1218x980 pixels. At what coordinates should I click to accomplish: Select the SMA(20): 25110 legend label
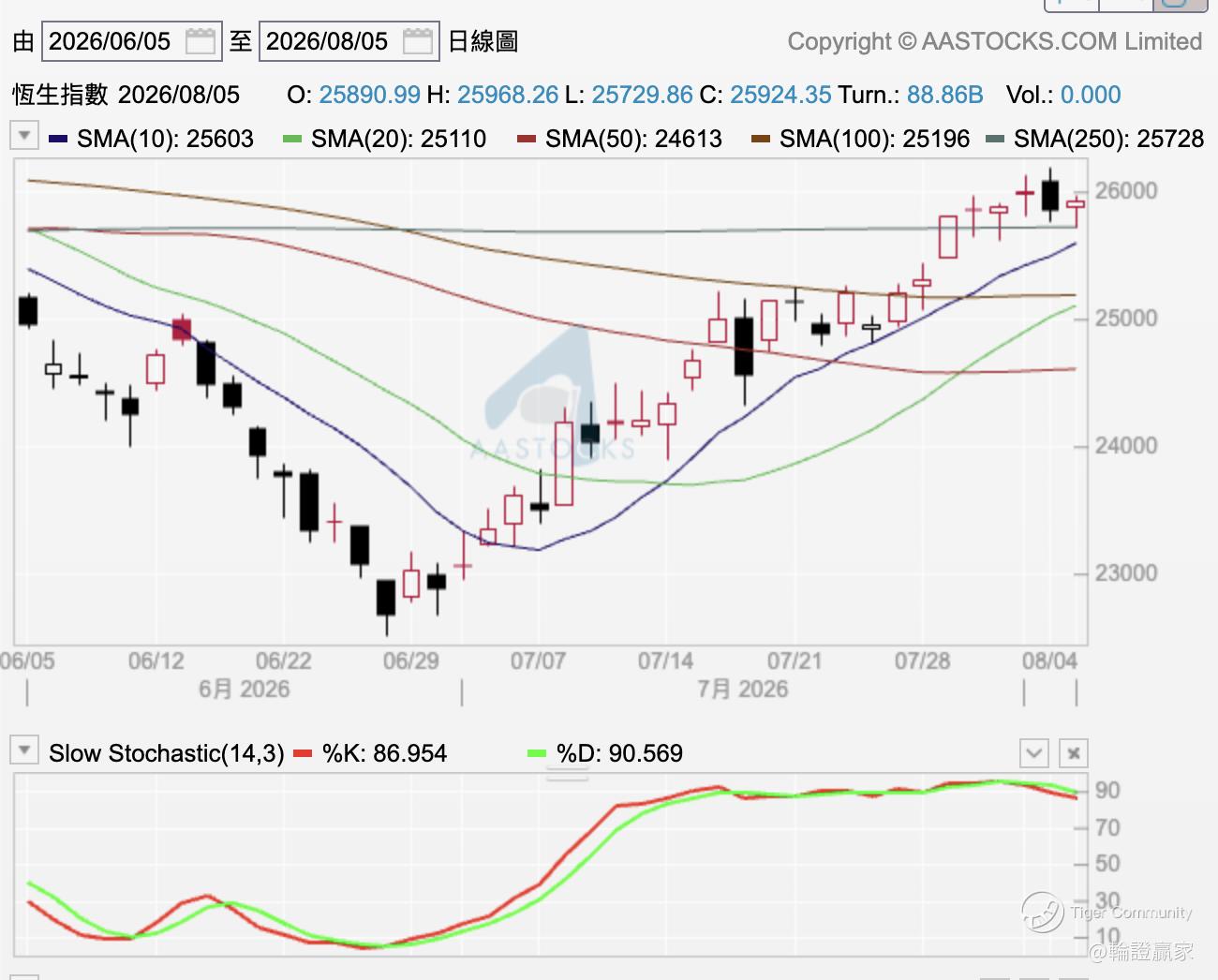coord(399,140)
